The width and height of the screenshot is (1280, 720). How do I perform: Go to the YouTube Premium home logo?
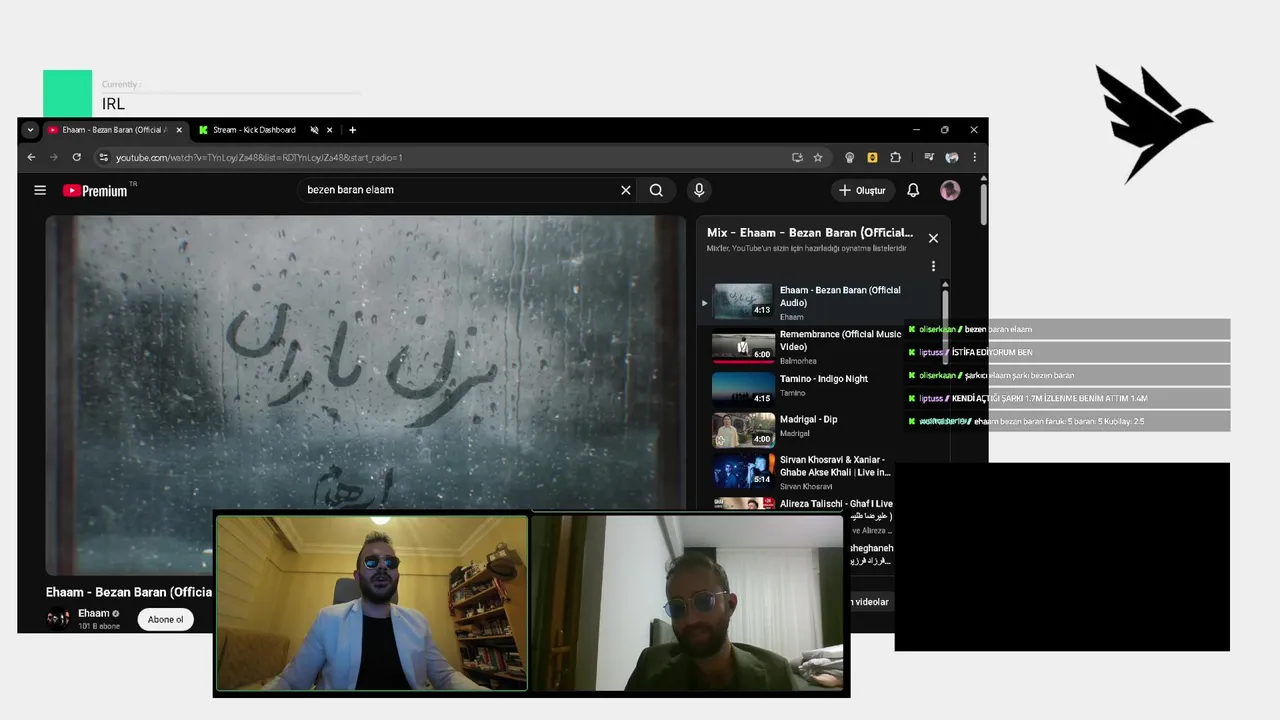(x=96, y=190)
